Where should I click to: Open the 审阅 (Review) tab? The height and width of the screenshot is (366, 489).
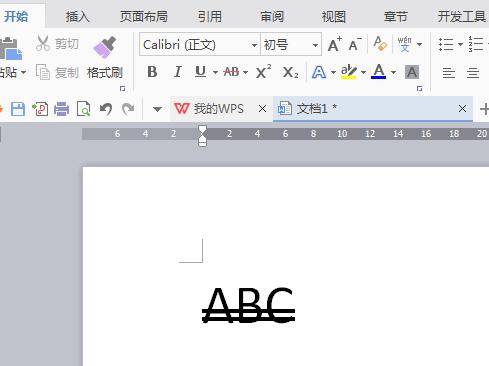(x=272, y=16)
